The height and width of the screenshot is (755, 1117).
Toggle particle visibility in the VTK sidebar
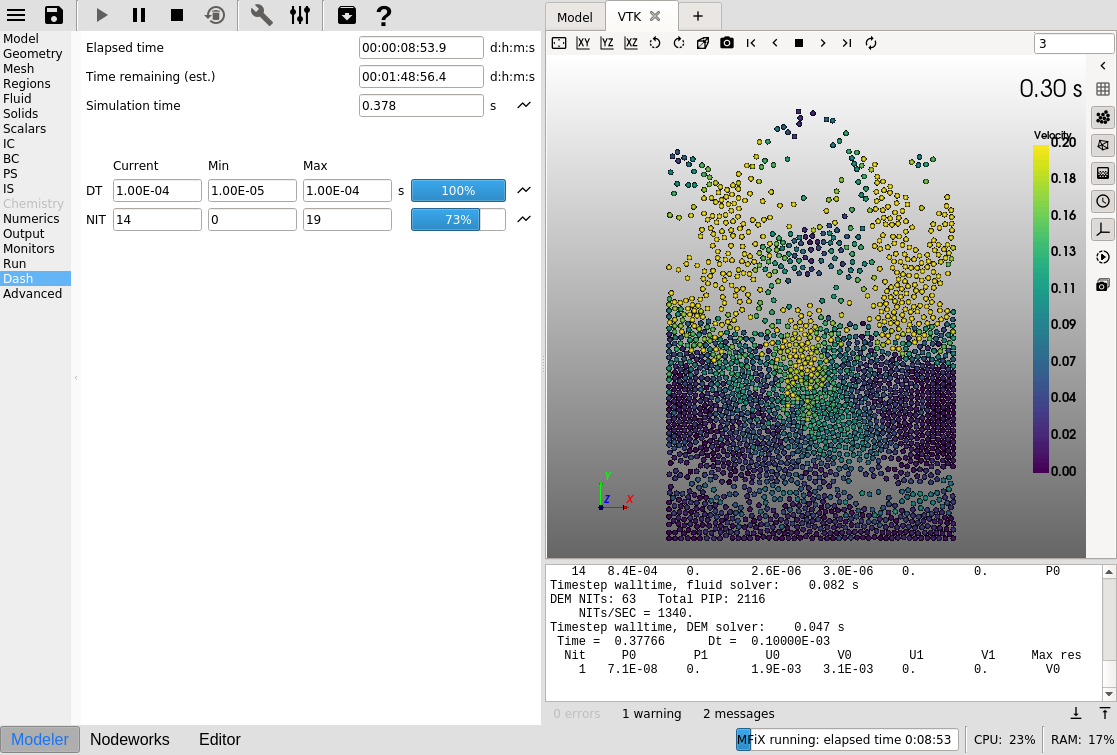(x=1103, y=117)
